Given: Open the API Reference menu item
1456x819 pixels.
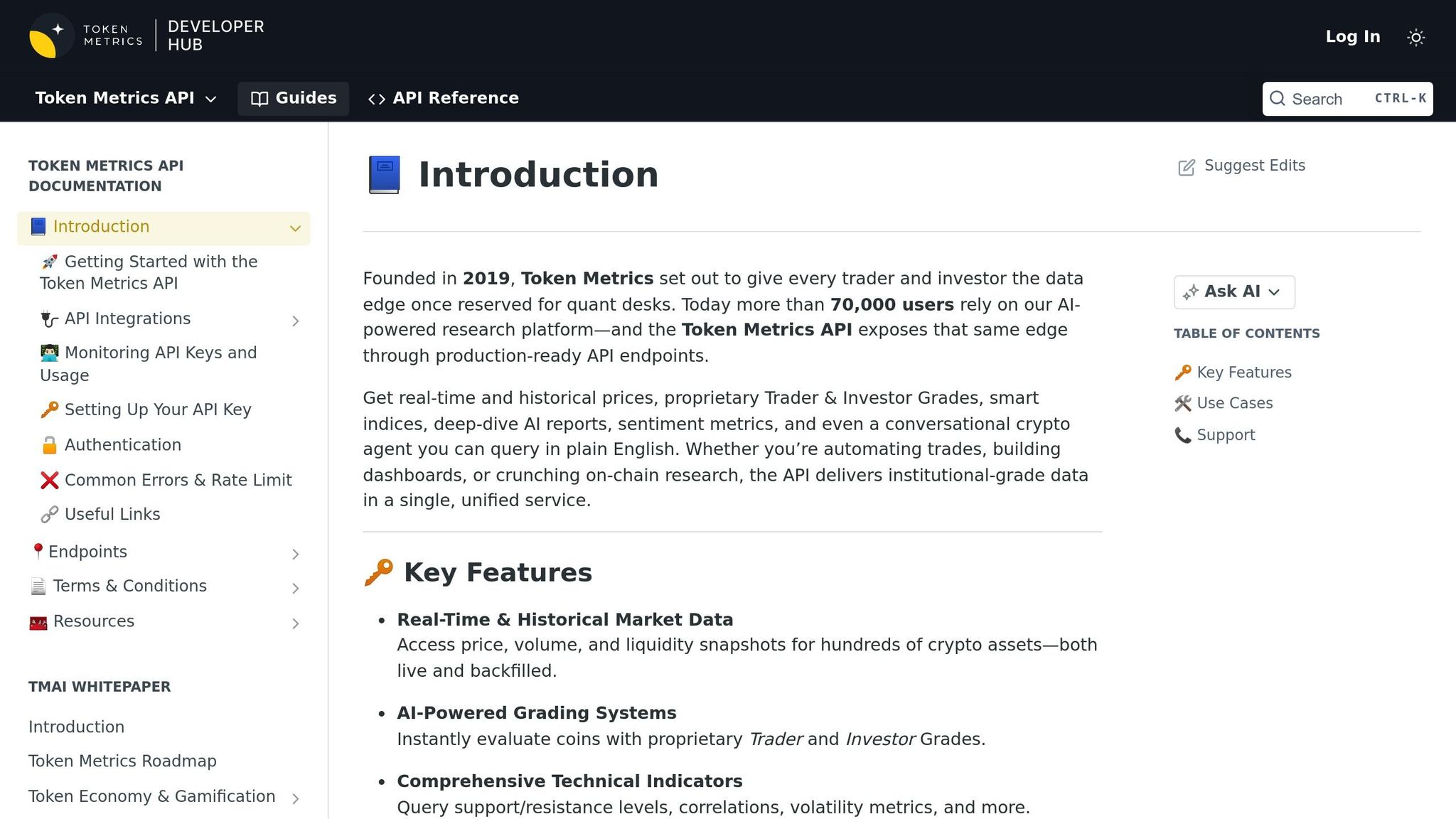Looking at the screenshot, I should click(443, 98).
